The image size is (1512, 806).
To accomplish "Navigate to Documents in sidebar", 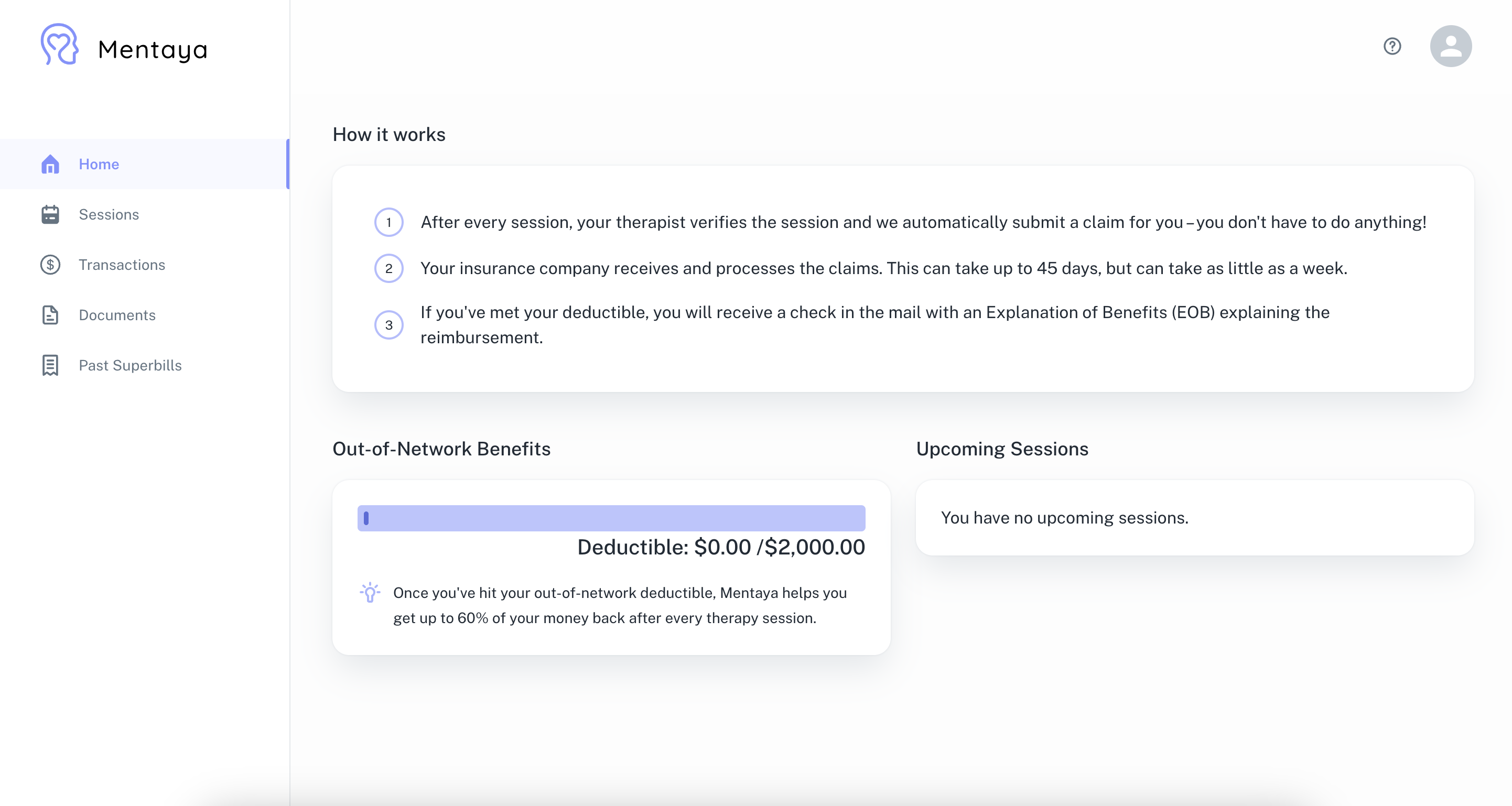I will [x=117, y=315].
